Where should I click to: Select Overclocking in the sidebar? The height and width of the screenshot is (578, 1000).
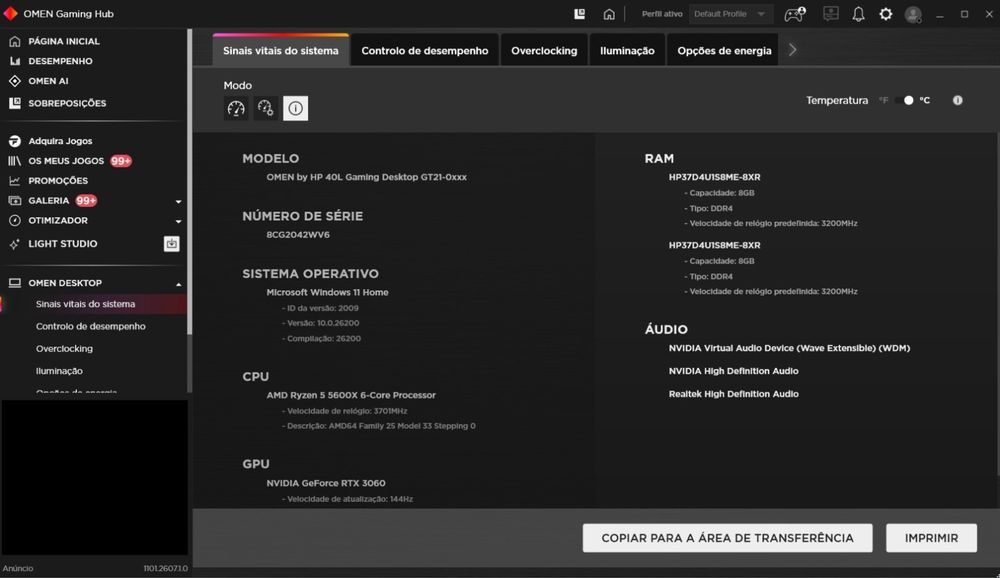tap(64, 349)
